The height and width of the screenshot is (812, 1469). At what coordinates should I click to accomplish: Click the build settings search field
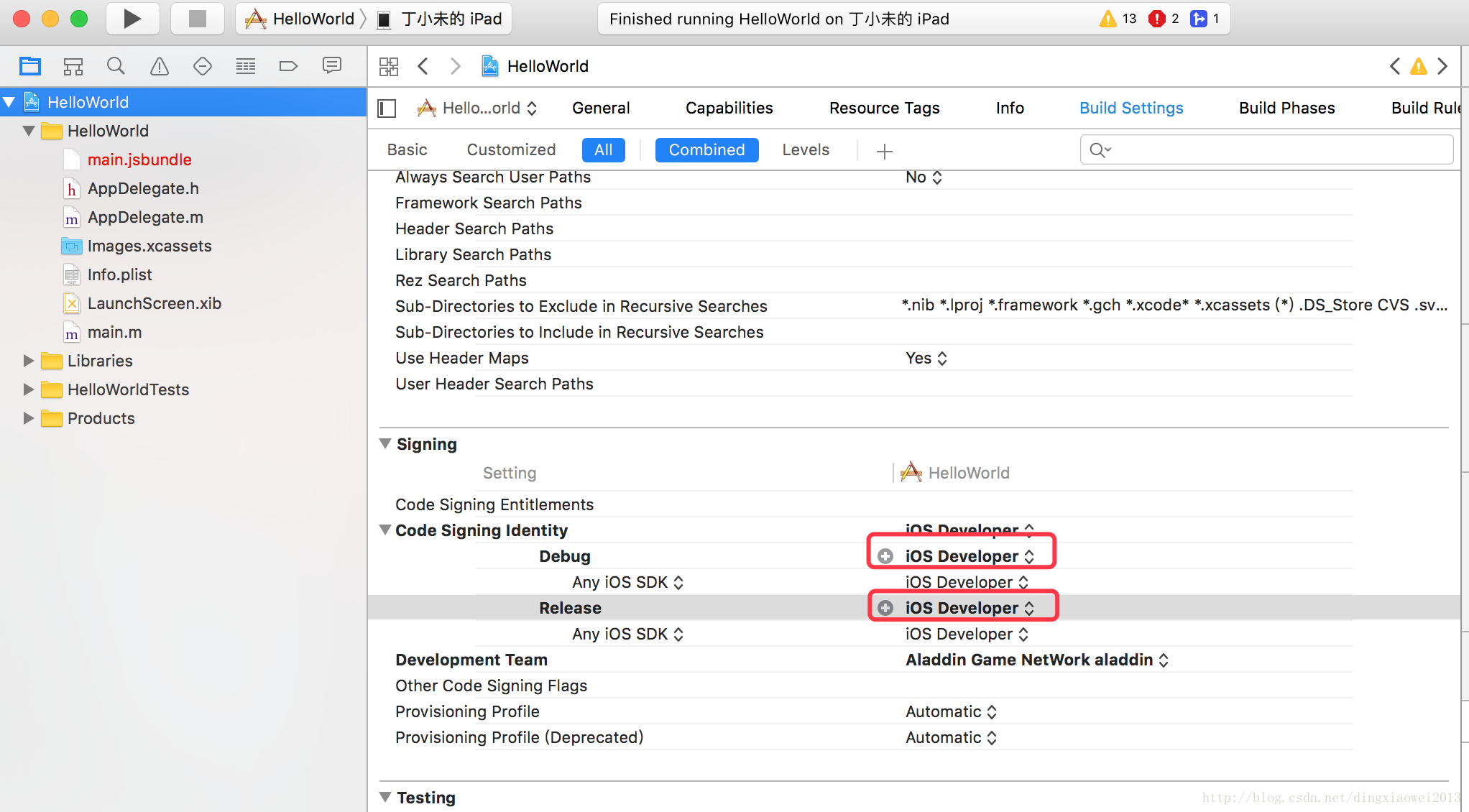(x=1266, y=149)
